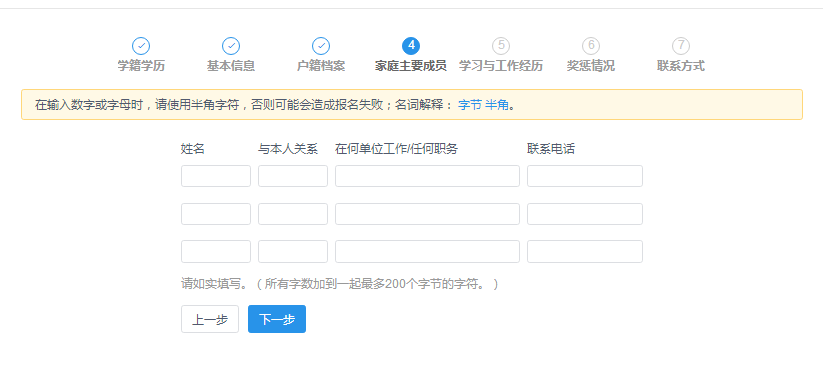The width and height of the screenshot is (823, 372).
Task: Focus the first row 与本人关系 field
Action: 293,176
